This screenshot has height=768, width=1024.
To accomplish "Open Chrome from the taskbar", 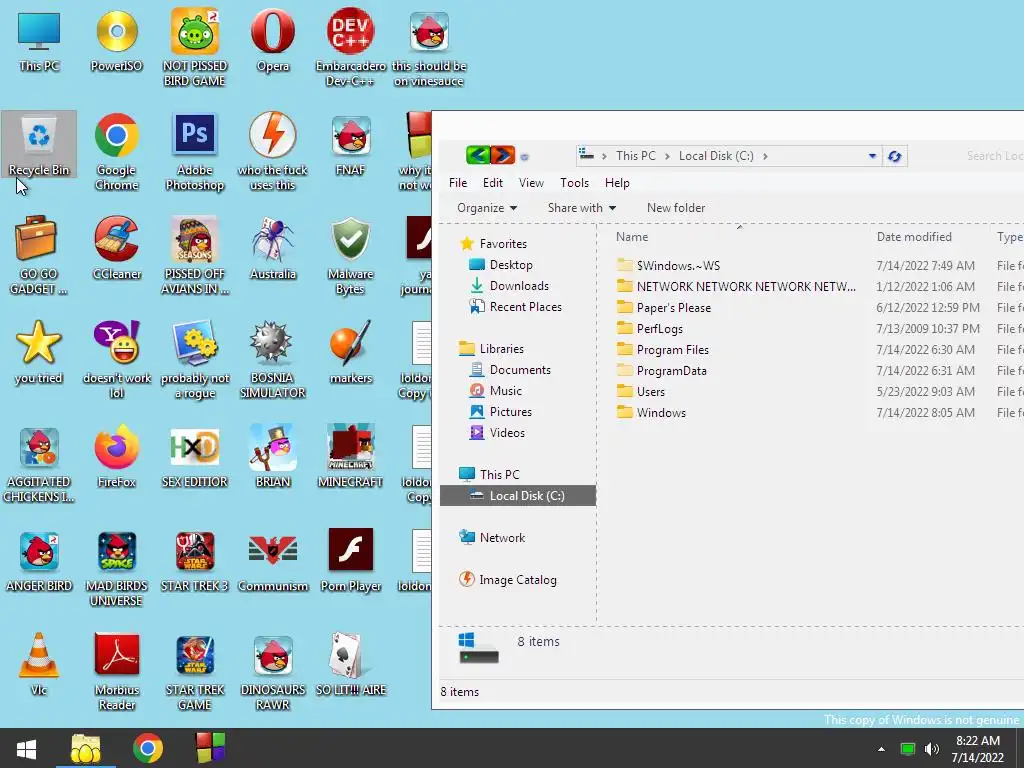I will [148, 748].
